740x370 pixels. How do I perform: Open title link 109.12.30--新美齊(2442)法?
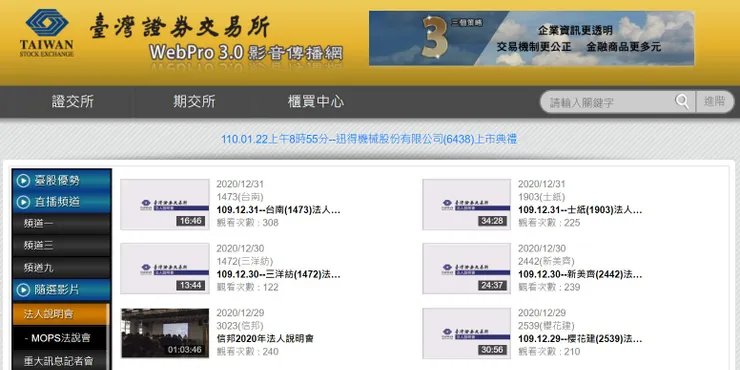[580, 274]
